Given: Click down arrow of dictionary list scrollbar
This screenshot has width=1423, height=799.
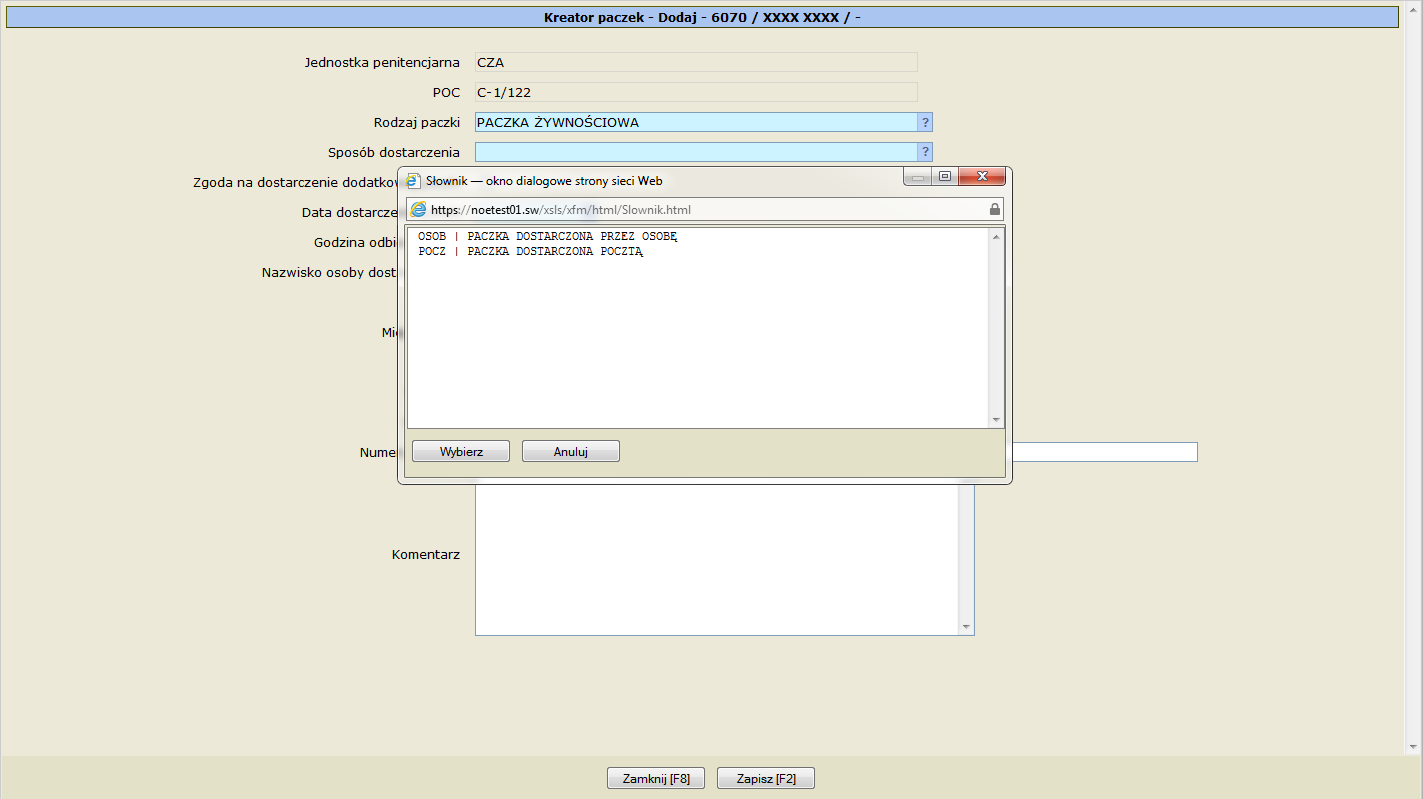Looking at the screenshot, I should (x=996, y=420).
